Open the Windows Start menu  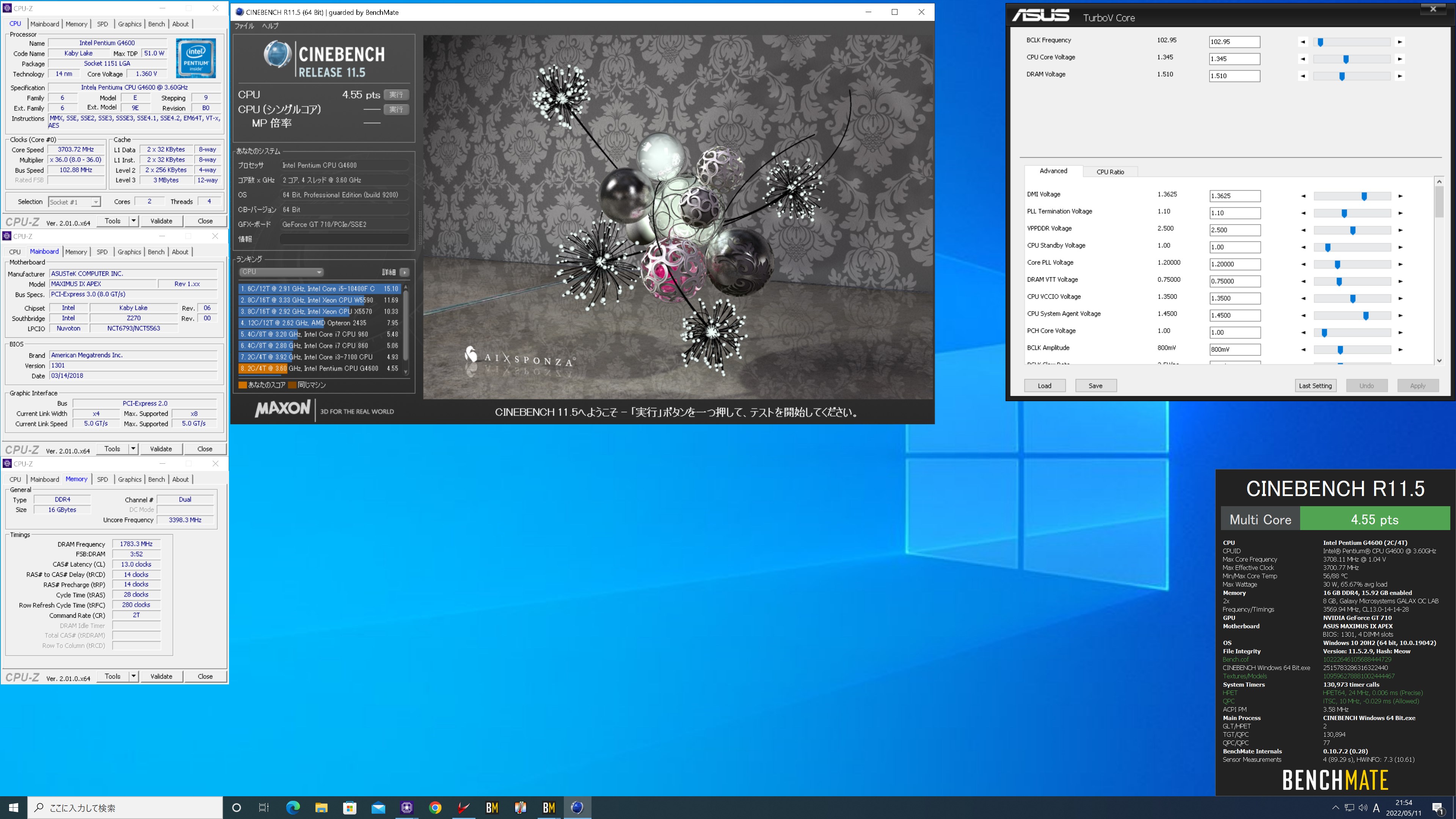coord(14,808)
